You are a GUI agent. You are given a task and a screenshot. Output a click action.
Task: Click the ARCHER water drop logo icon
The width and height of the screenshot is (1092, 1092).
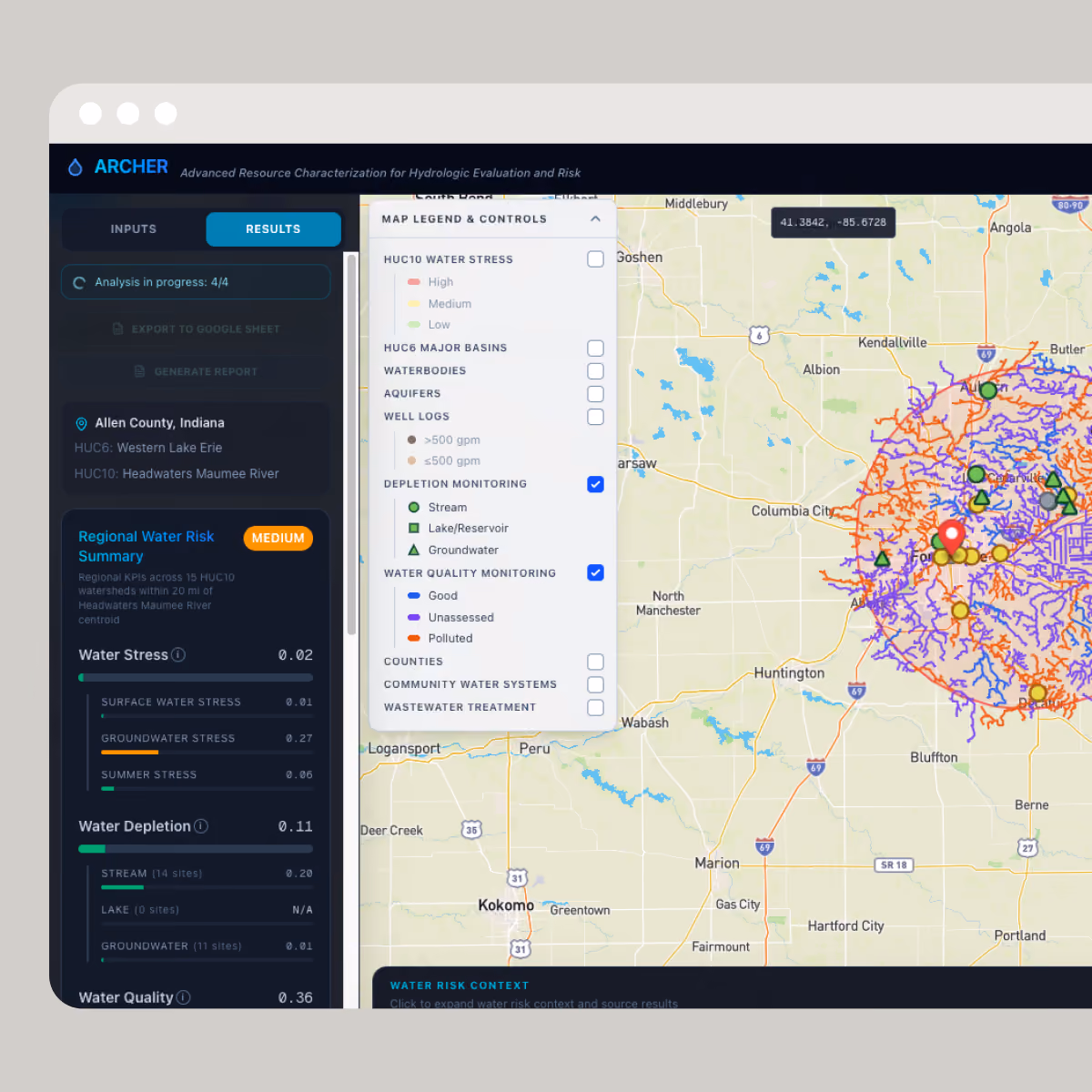point(76,167)
